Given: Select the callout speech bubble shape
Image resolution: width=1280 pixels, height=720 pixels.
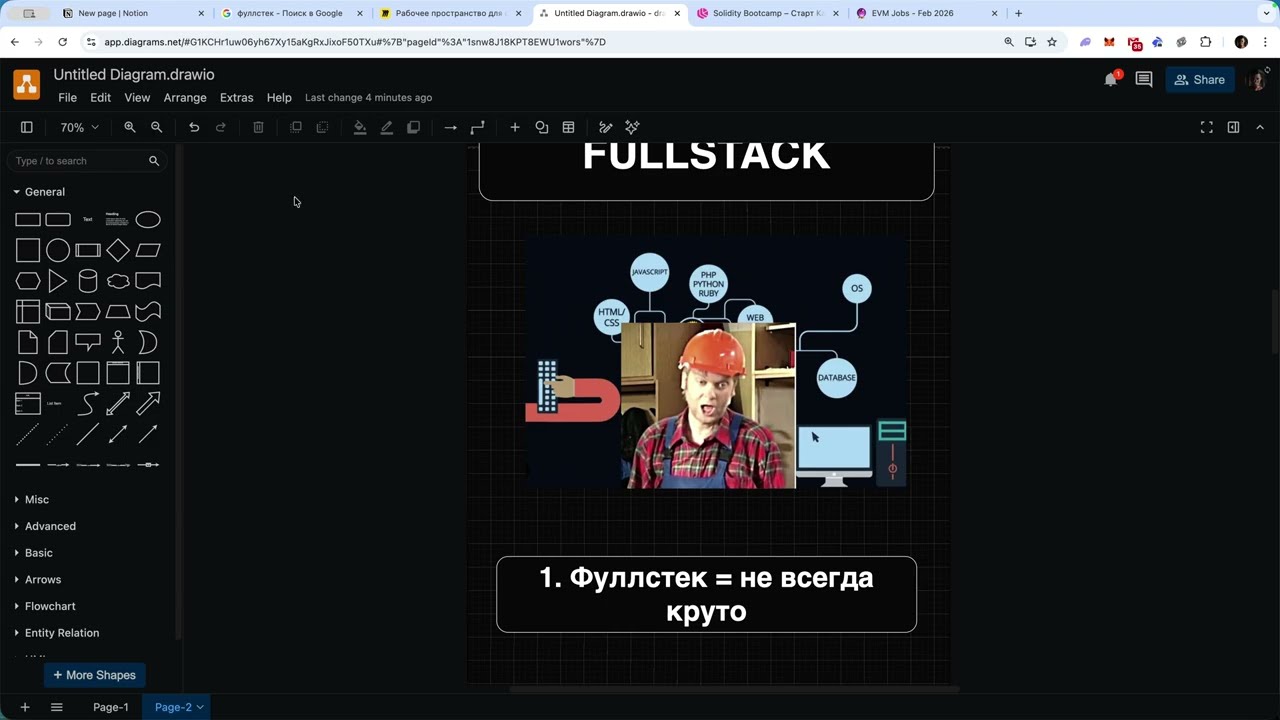Looking at the screenshot, I should coord(88,343).
